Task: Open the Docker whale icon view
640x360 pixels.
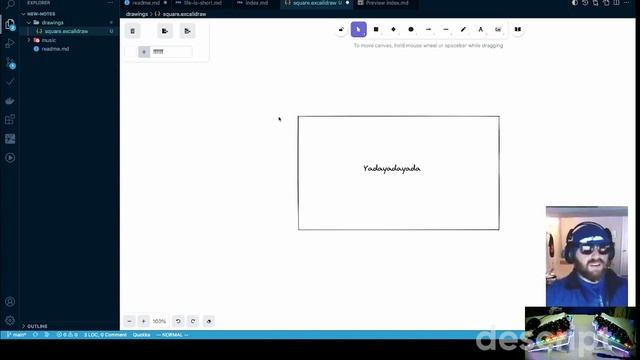Action: (x=10, y=100)
